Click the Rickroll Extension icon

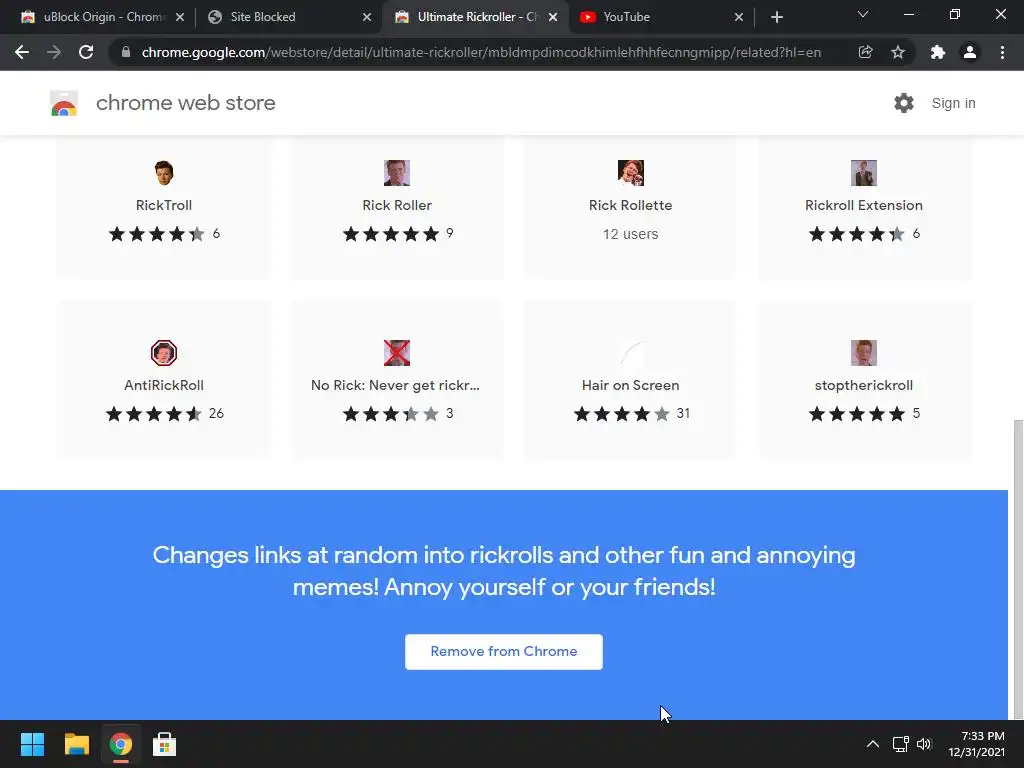click(864, 173)
